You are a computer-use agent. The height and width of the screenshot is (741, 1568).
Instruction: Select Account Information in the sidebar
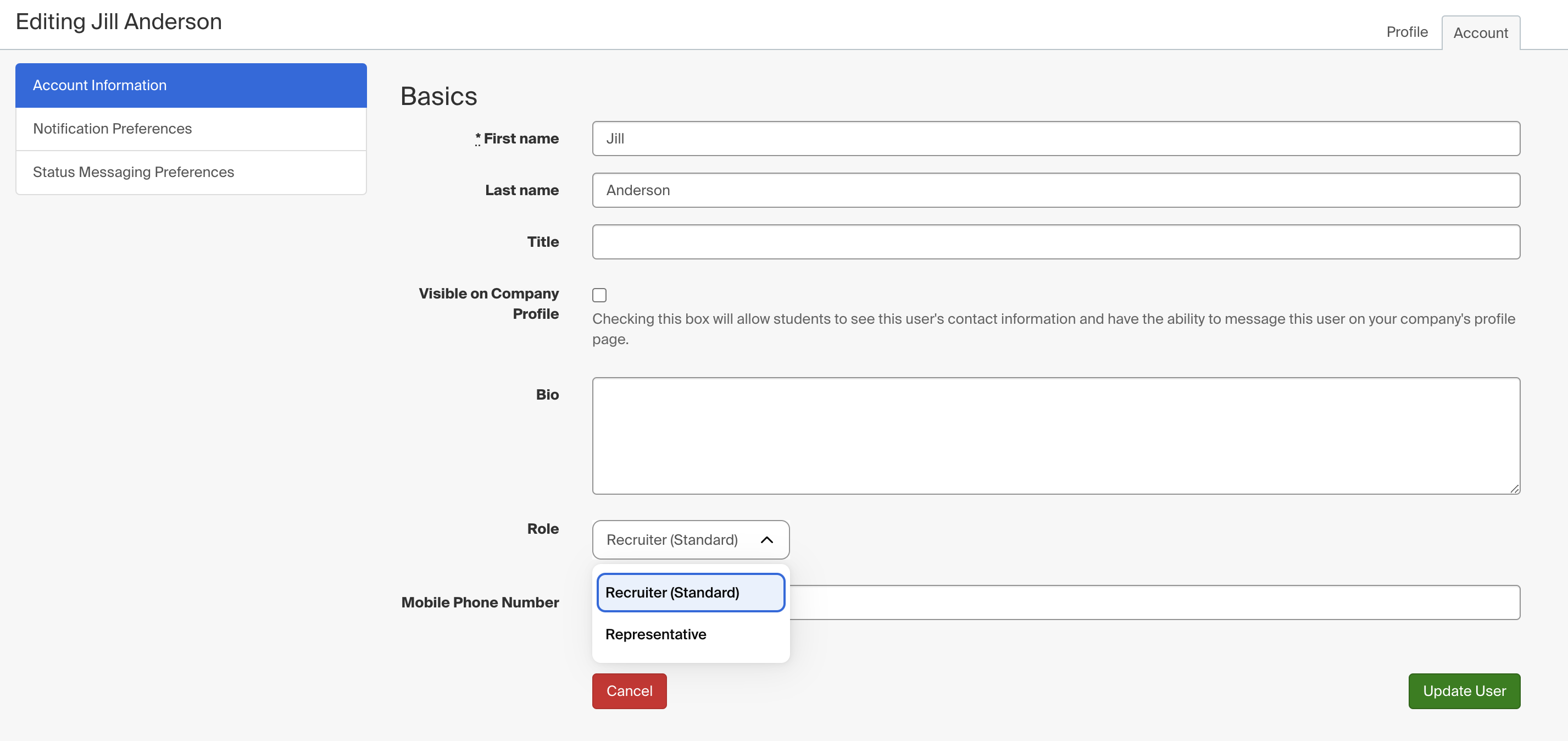191,85
